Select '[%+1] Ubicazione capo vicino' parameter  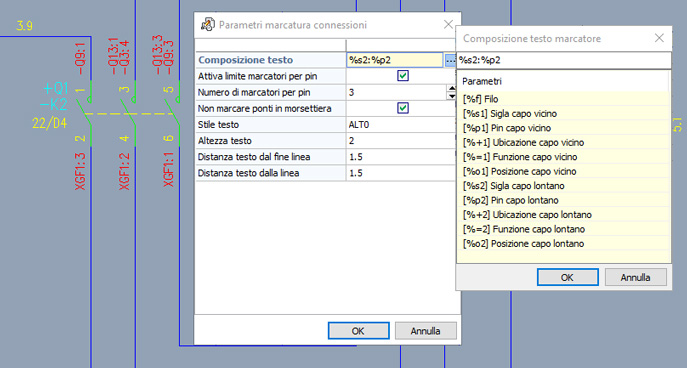pos(564,142)
